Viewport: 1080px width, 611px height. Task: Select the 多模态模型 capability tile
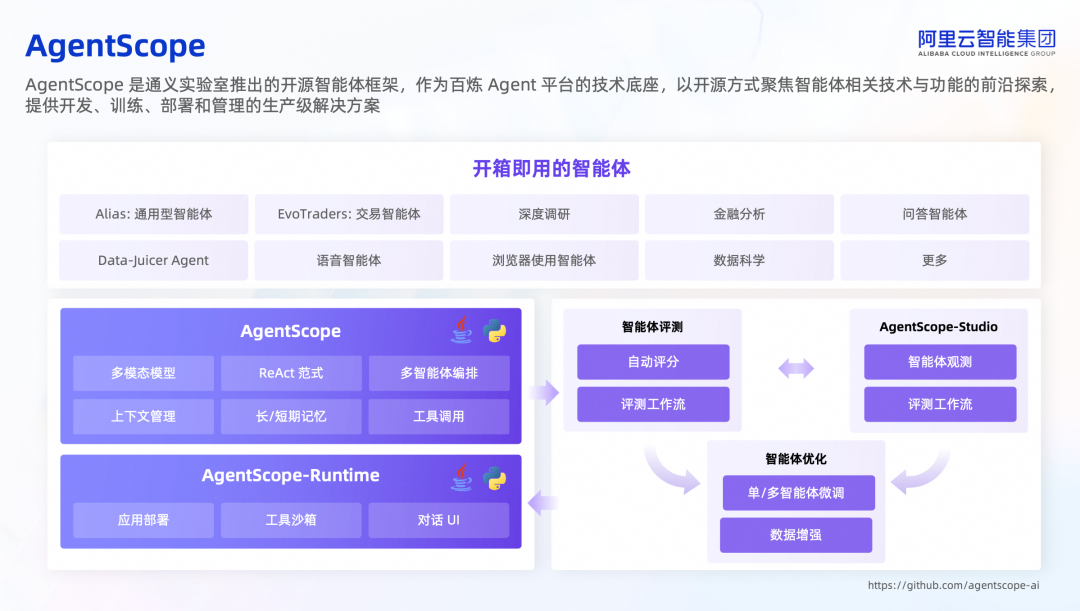[x=142, y=373]
